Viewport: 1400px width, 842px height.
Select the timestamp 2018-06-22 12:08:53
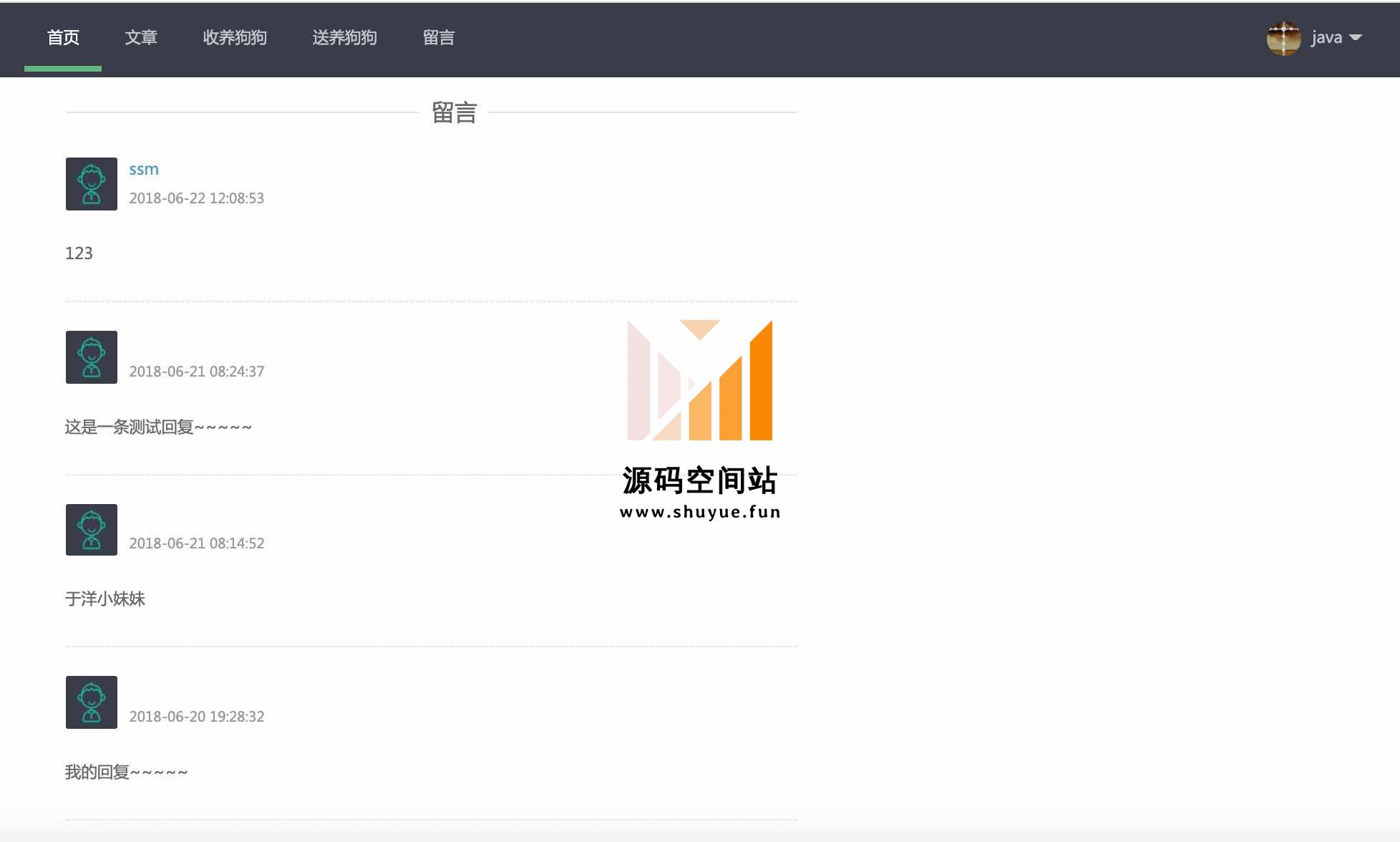tap(197, 198)
